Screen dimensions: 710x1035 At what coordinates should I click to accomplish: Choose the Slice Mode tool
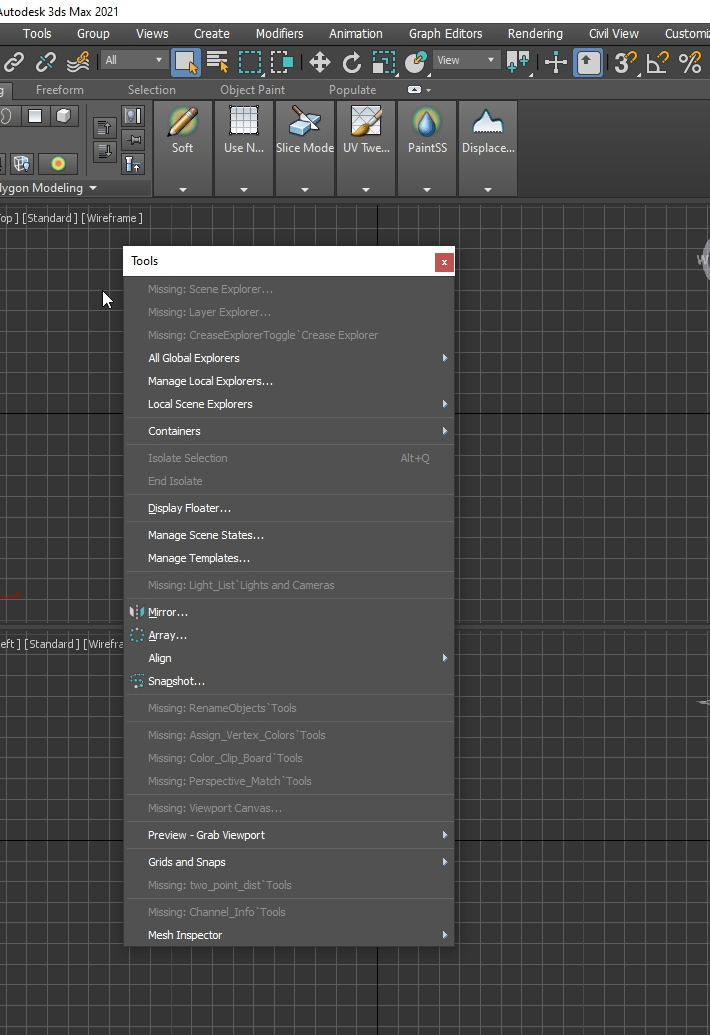[x=304, y=130]
